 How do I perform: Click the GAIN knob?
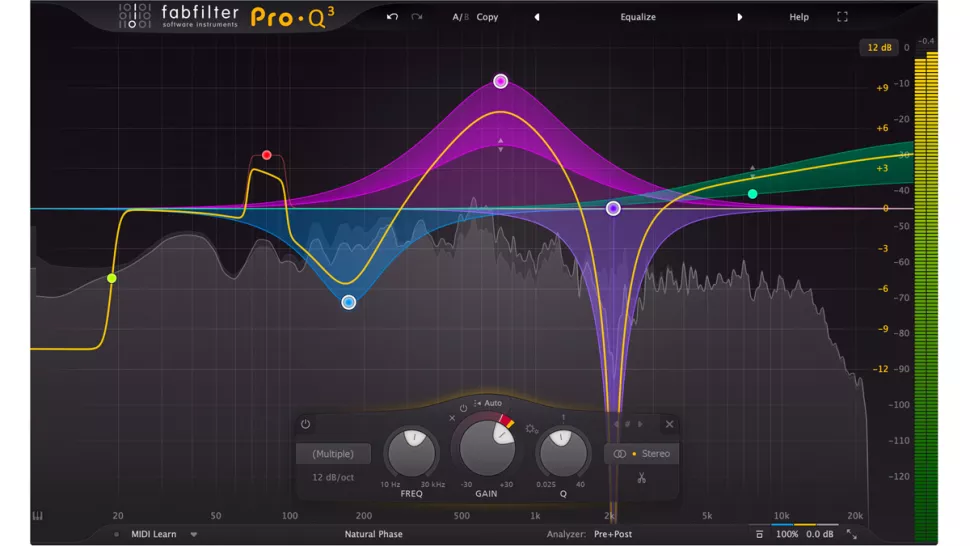click(487, 447)
